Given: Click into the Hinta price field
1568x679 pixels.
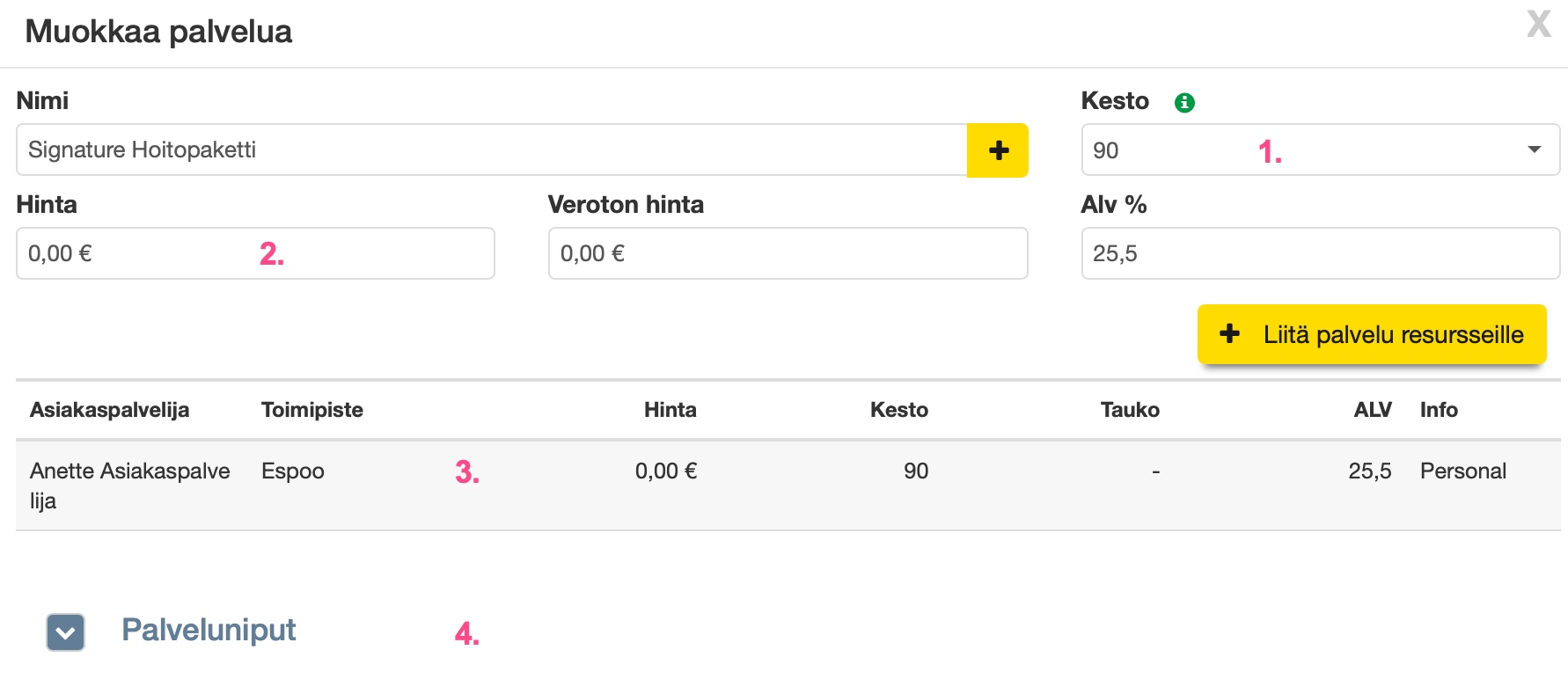Looking at the screenshot, I should click(255, 254).
